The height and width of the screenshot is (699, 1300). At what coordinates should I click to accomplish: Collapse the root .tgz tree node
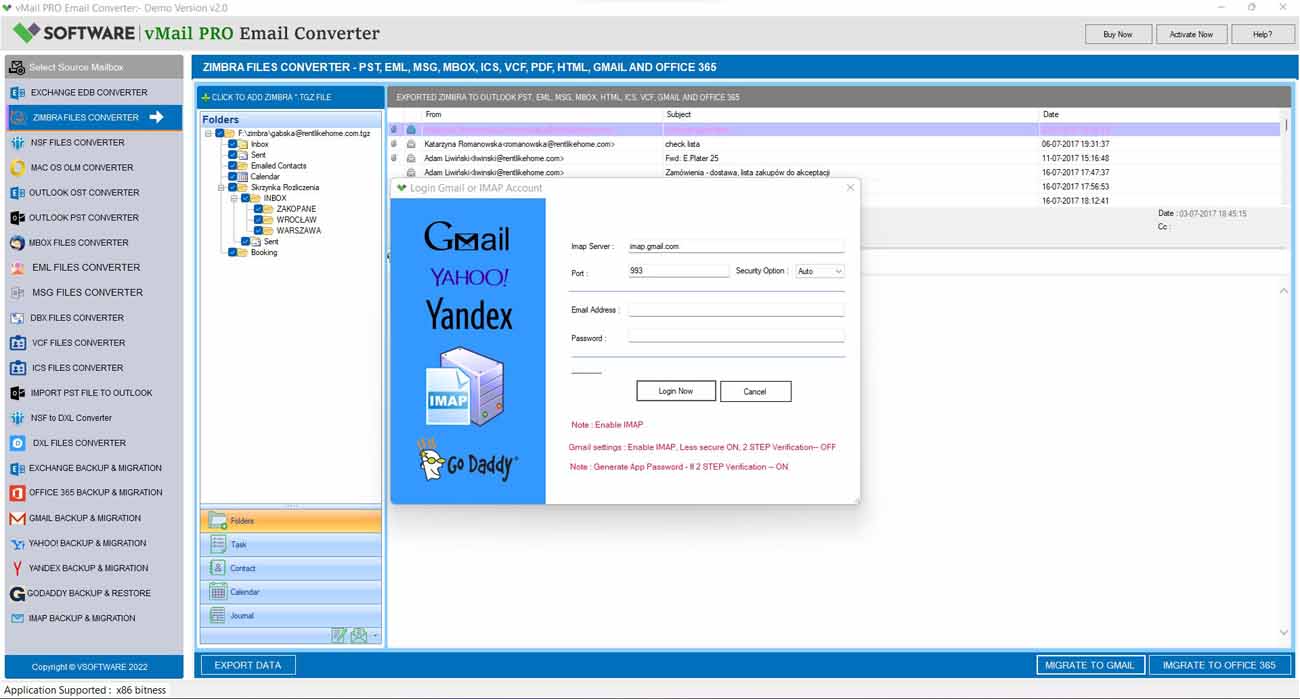point(208,133)
